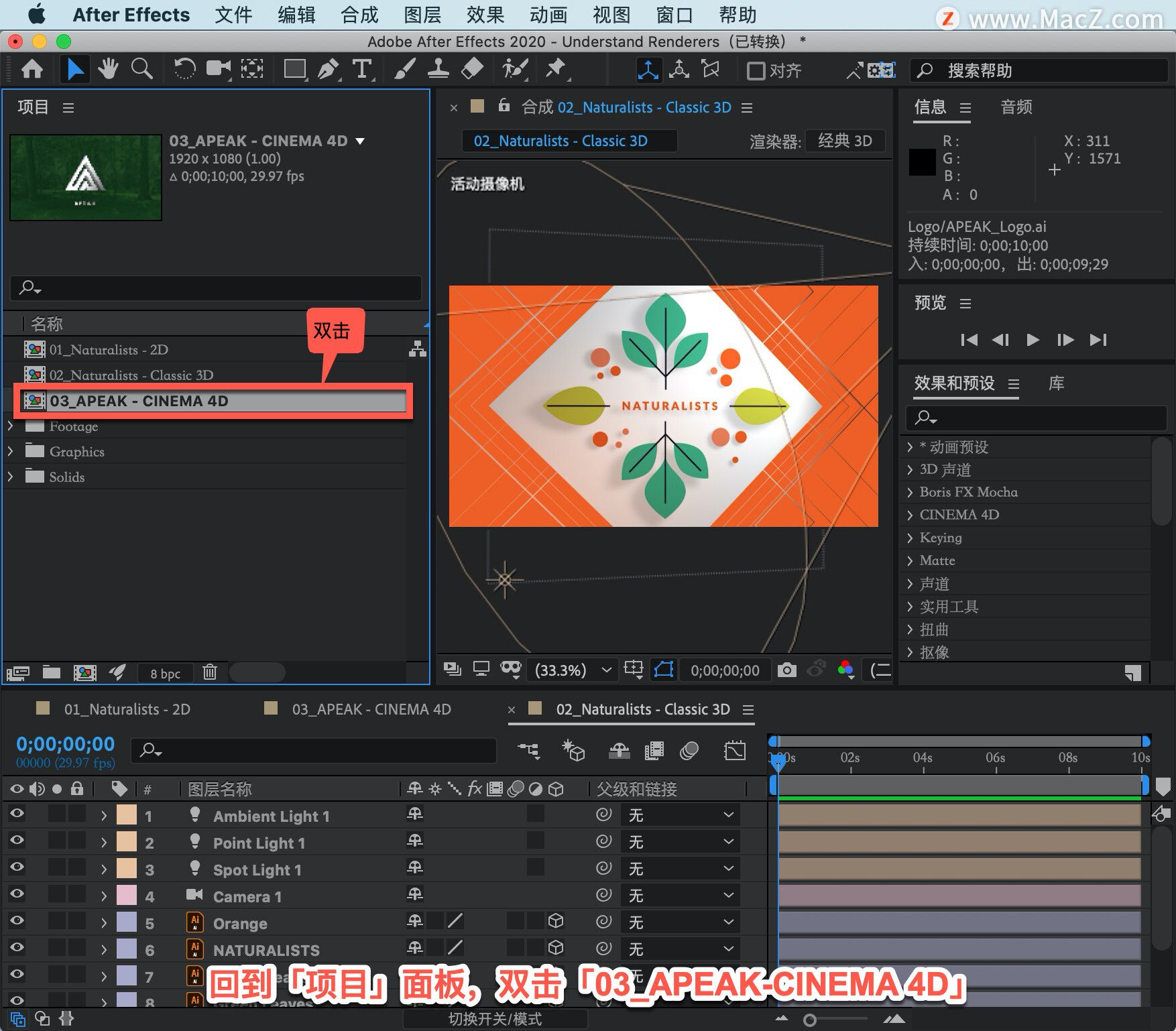Choose the Pen tool
Image resolution: width=1176 pixels, height=1031 pixels.
point(328,68)
